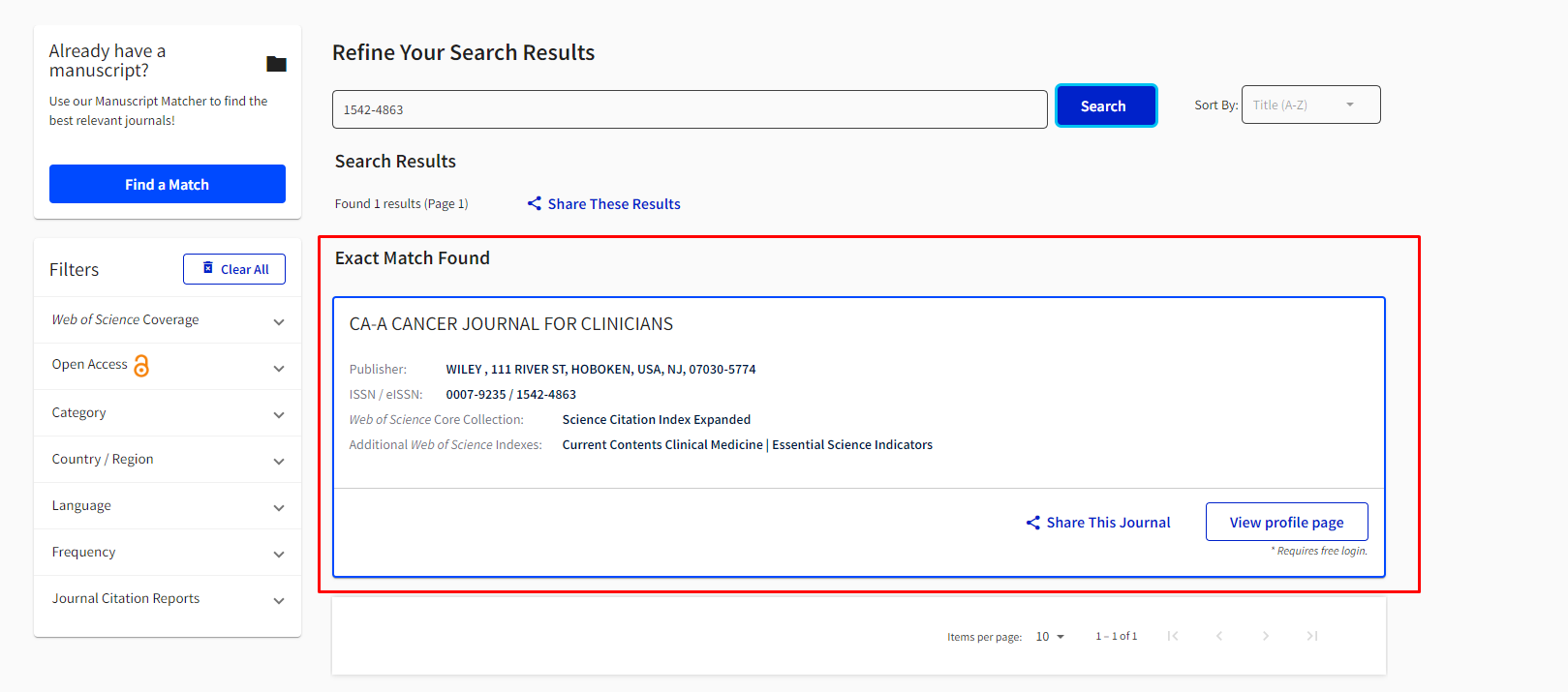Click the Found 1 results (Page 1) text
The height and width of the screenshot is (692, 1568).
[401, 203]
